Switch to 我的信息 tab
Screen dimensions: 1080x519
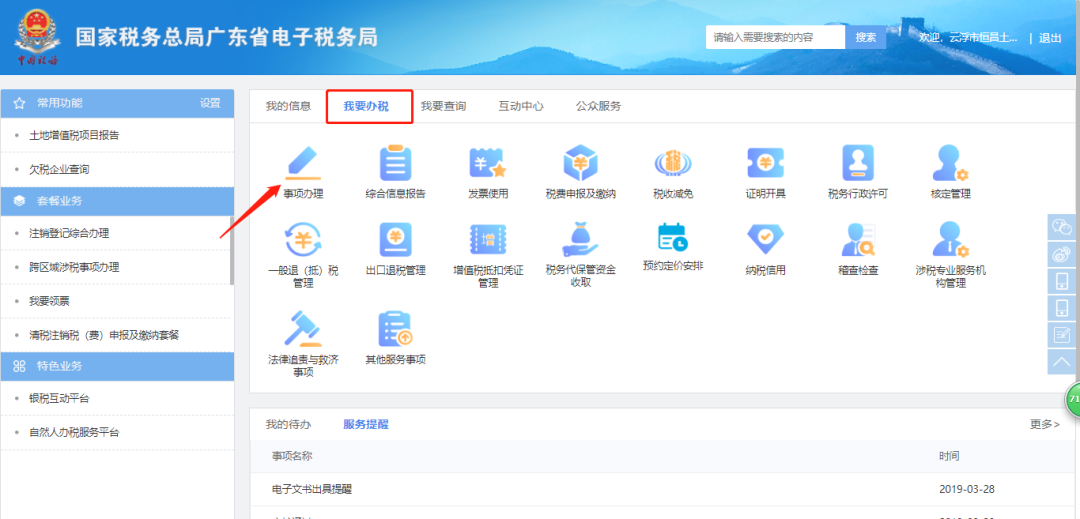coord(288,106)
